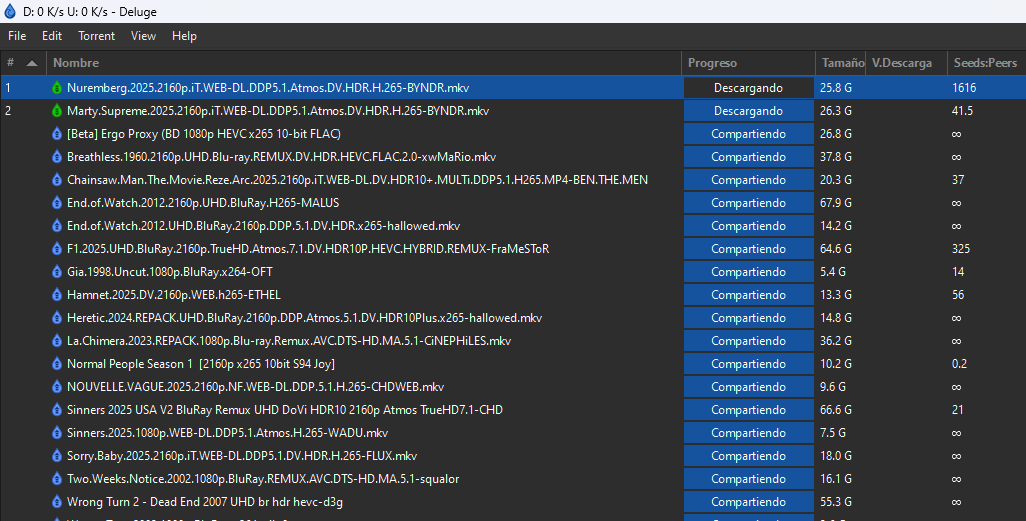Click the Compartiendo status for Gia.1998.Uncut
Viewport: 1026px width, 521px height.
[749, 272]
